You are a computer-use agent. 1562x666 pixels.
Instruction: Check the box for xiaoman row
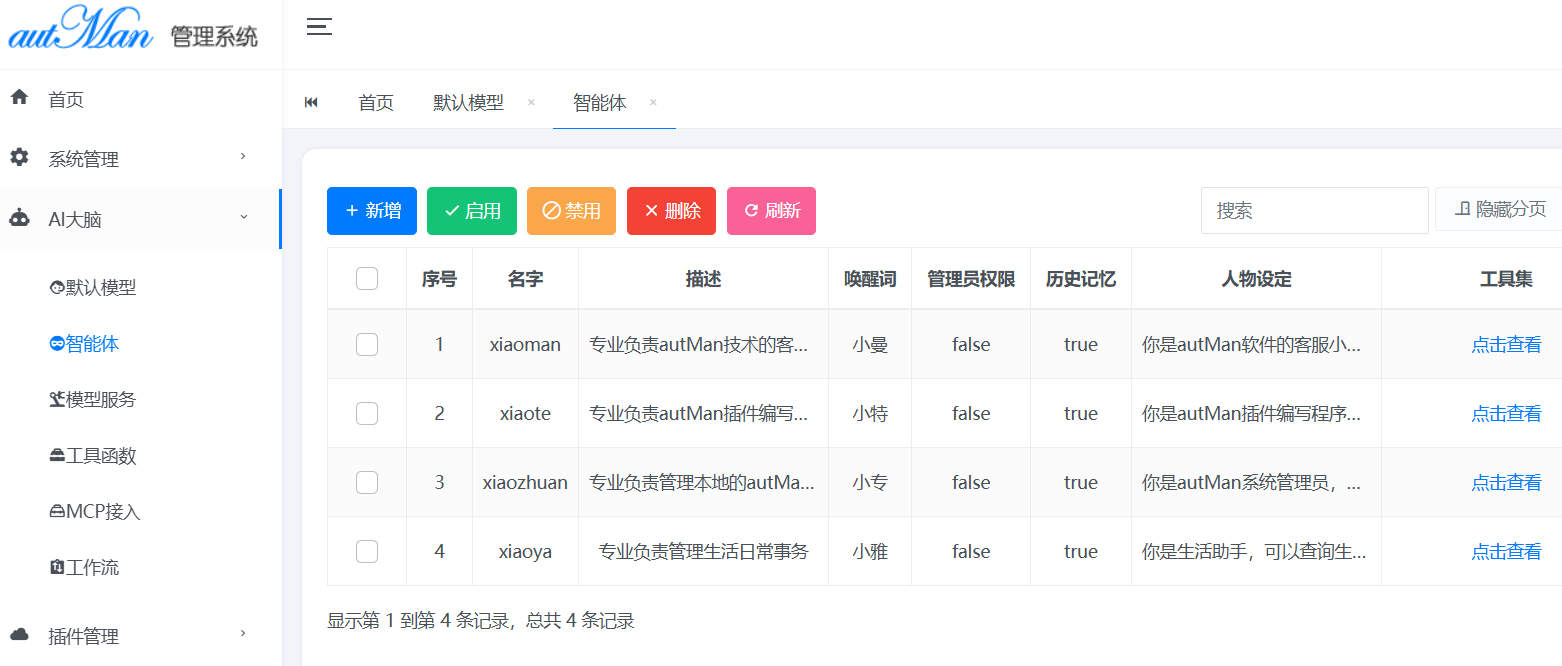pyautogui.click(x=367, y=344)
